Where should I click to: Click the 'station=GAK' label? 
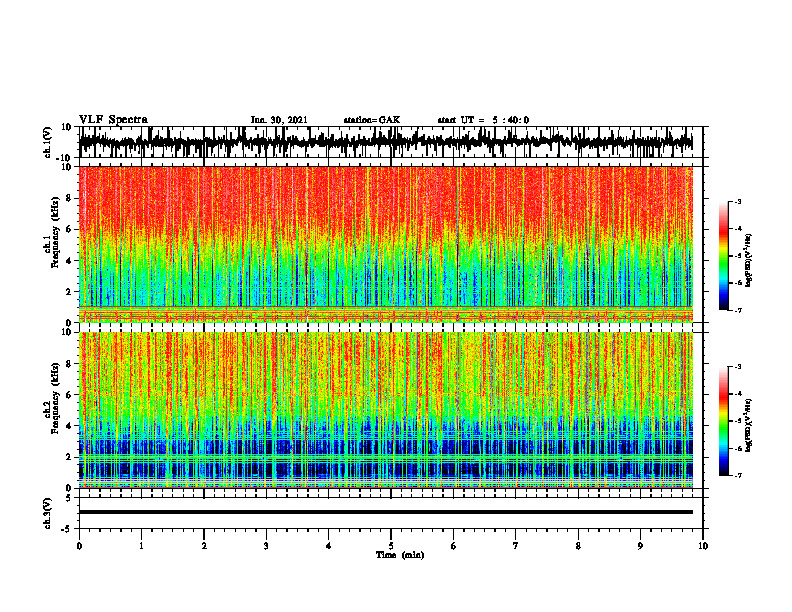pyautogui.click(x=372, y=120)
